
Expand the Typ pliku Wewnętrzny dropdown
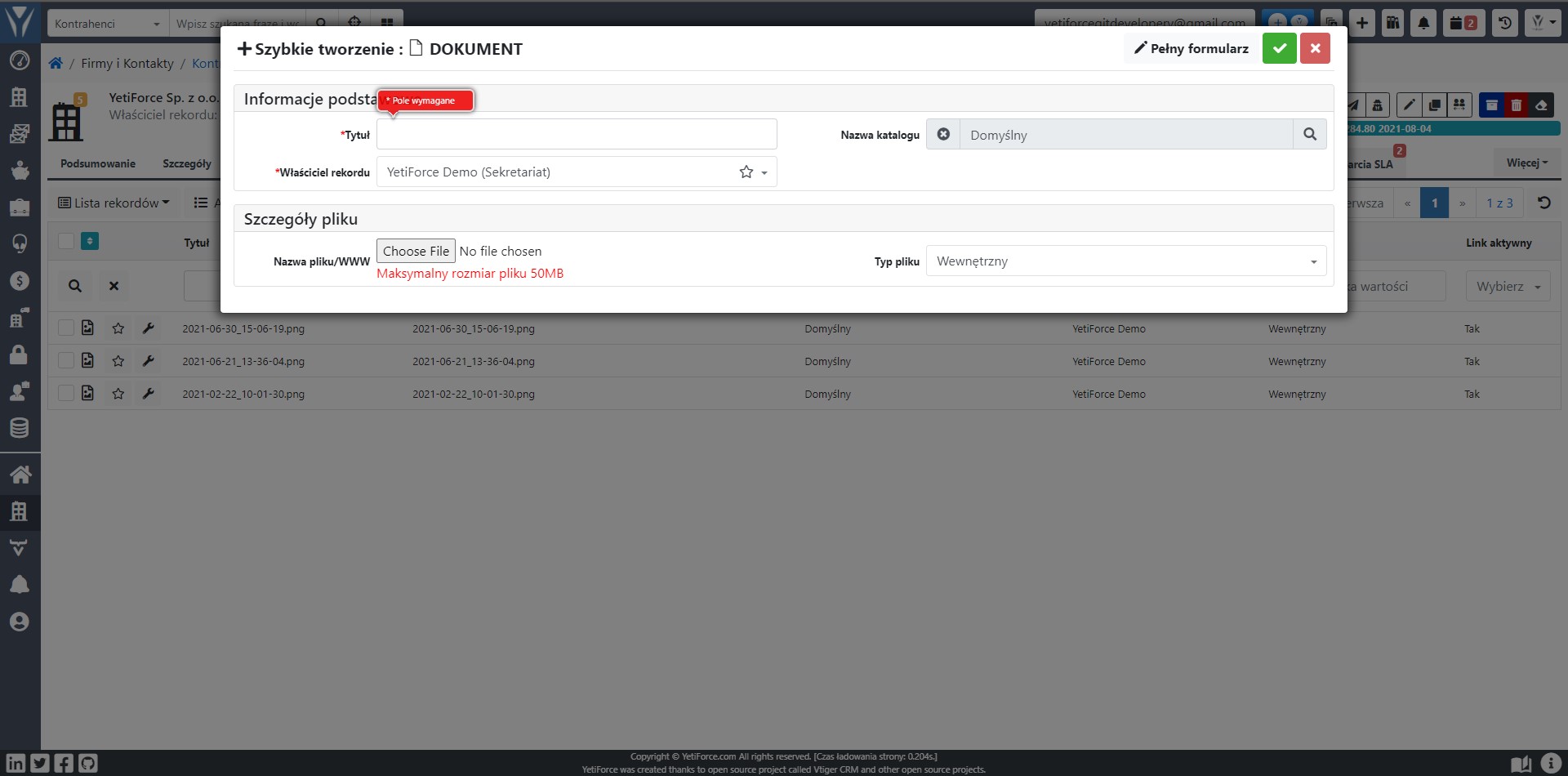1126,261
